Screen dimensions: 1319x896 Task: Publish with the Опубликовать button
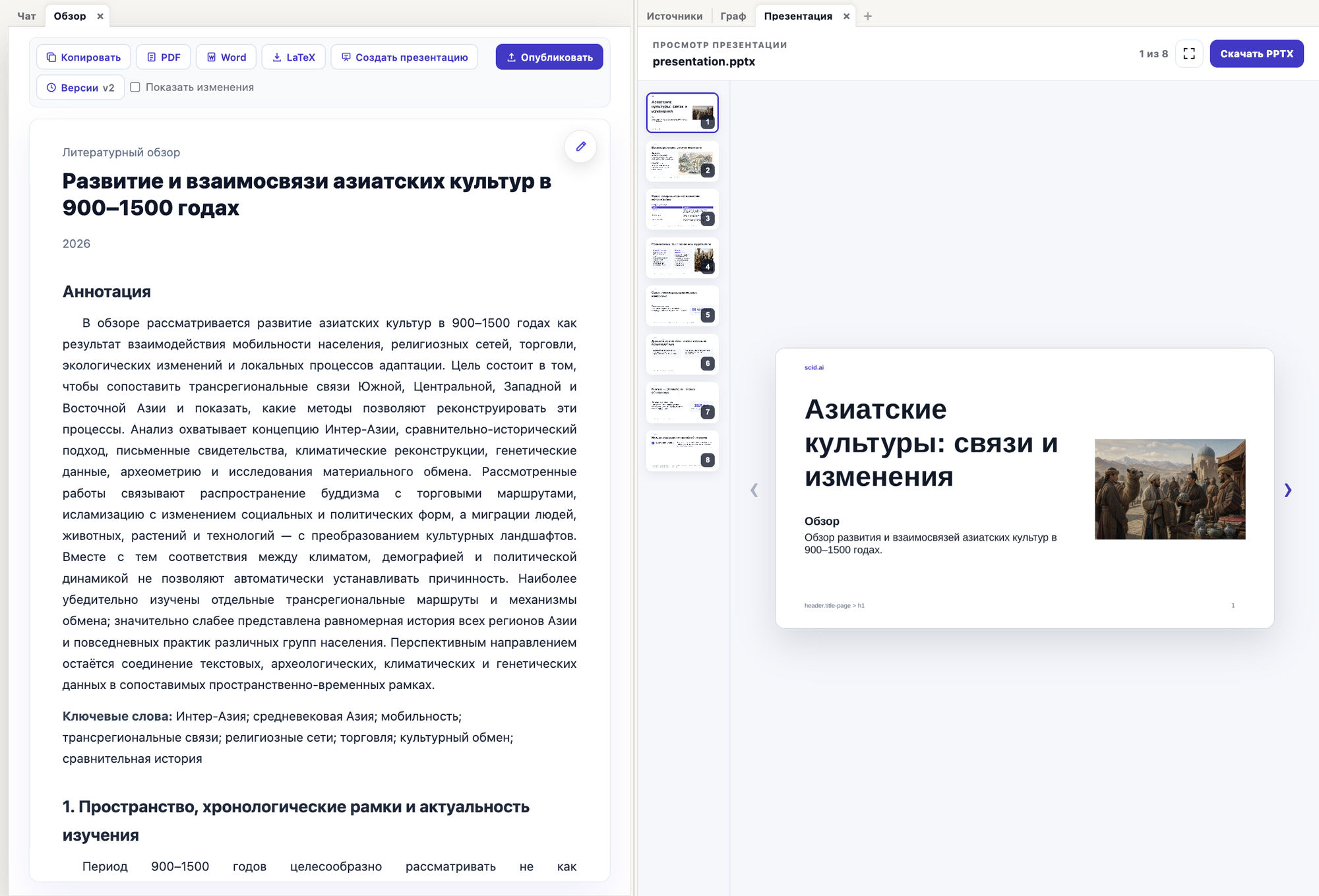click(549, 57)
